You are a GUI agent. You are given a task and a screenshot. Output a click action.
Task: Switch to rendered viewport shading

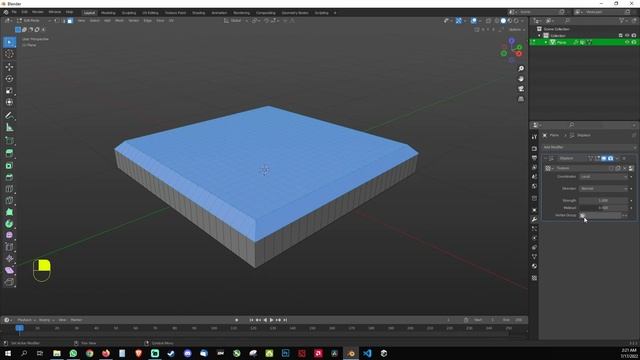tap(516, 20)
